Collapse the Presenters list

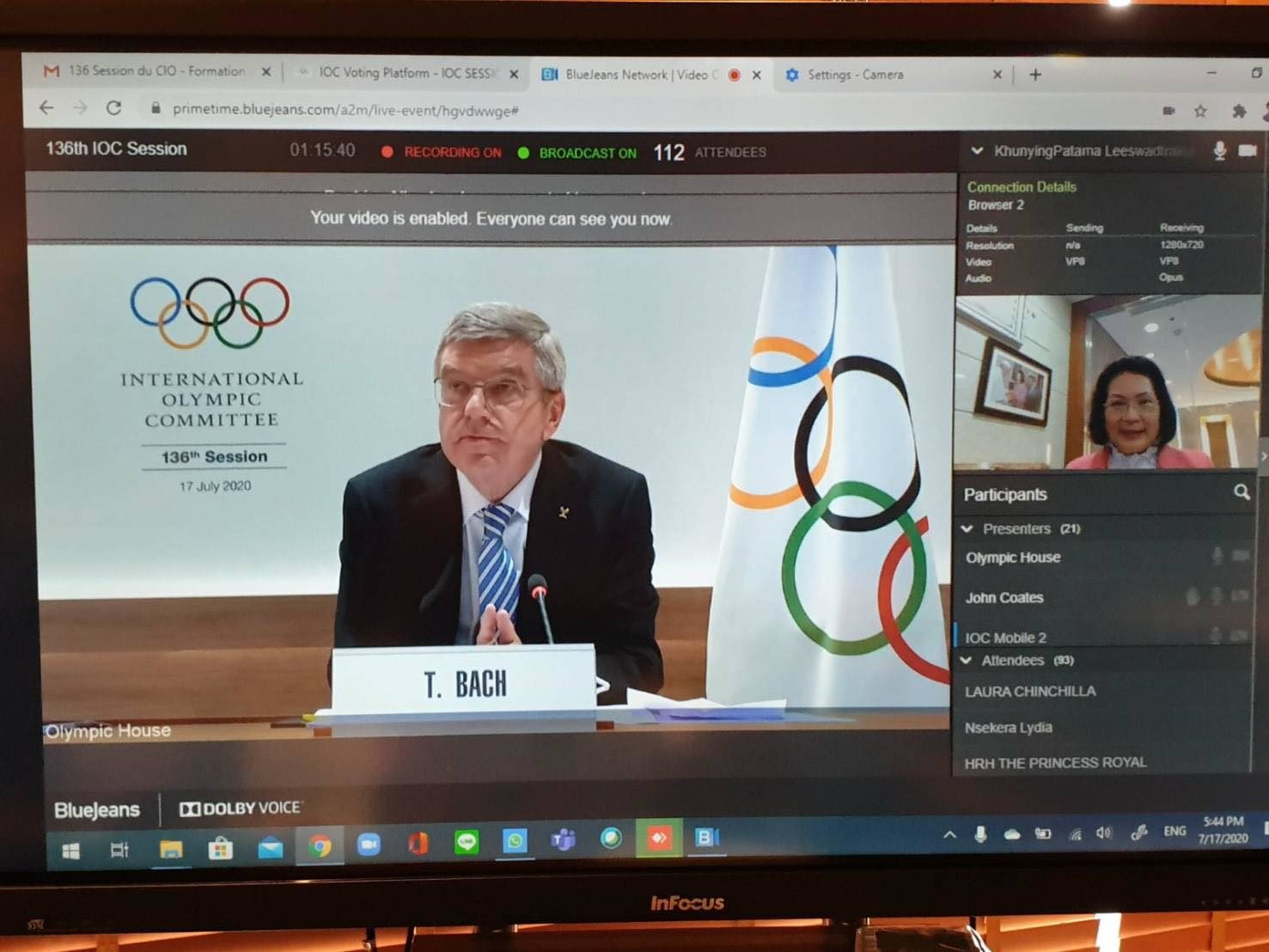pyautogui.click(x=967, y=528)
